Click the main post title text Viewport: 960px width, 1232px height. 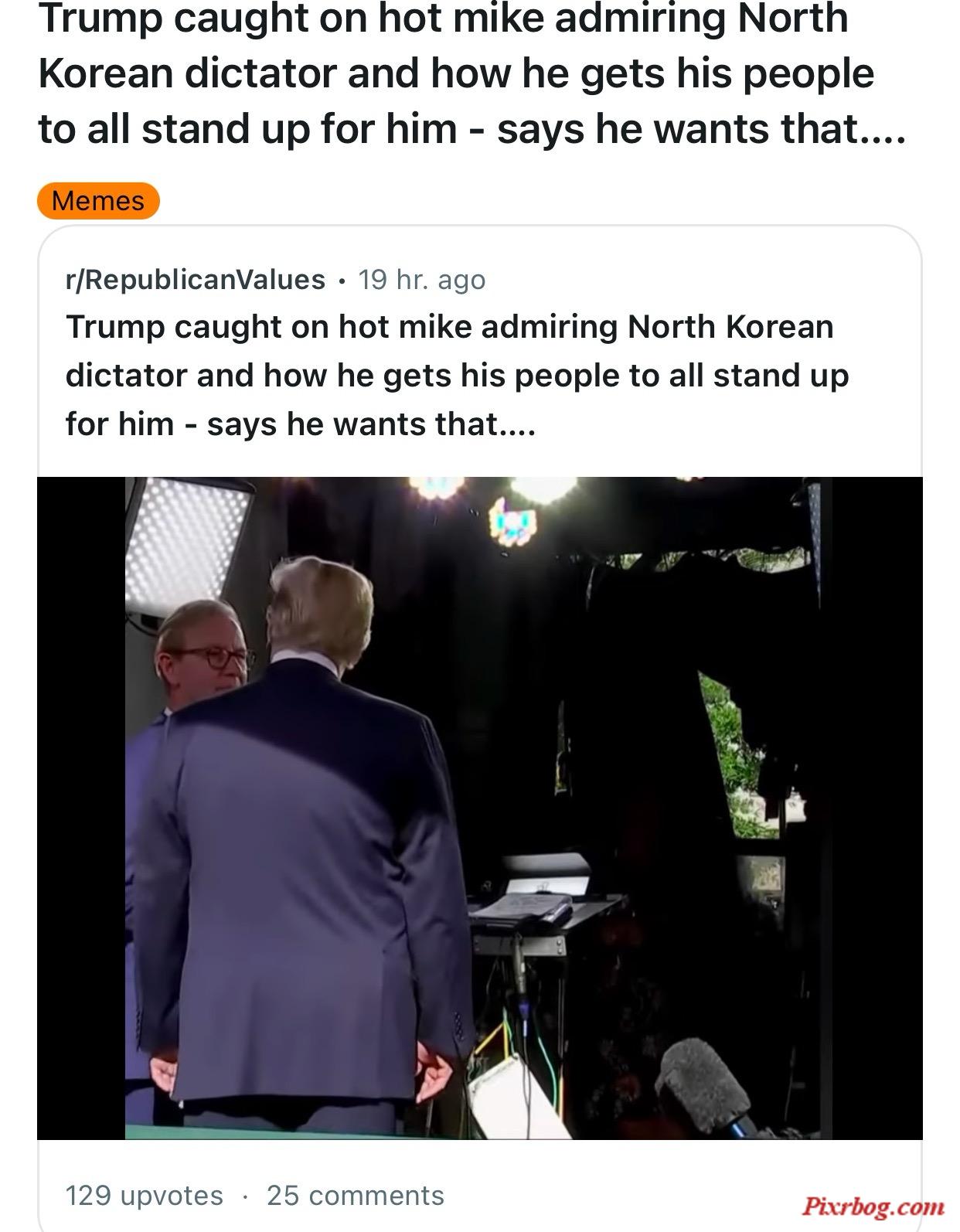470,73
